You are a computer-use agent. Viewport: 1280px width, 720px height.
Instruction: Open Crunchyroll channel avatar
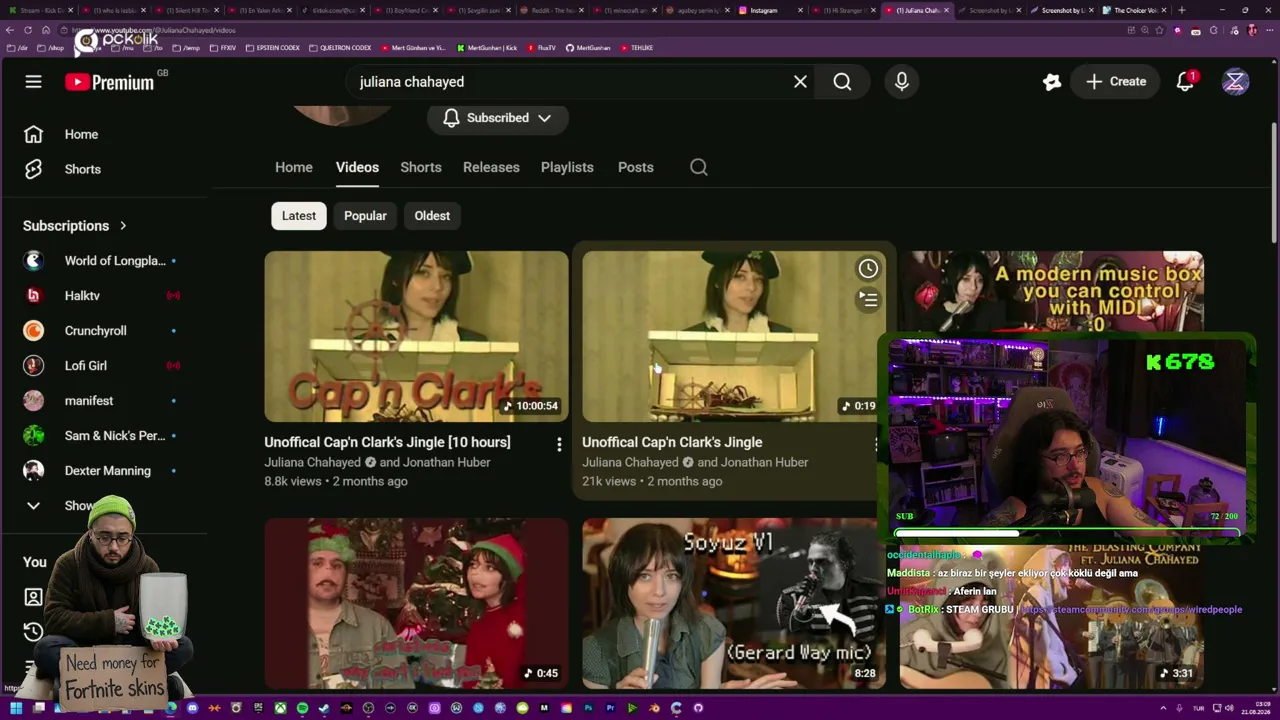(34, 331)
